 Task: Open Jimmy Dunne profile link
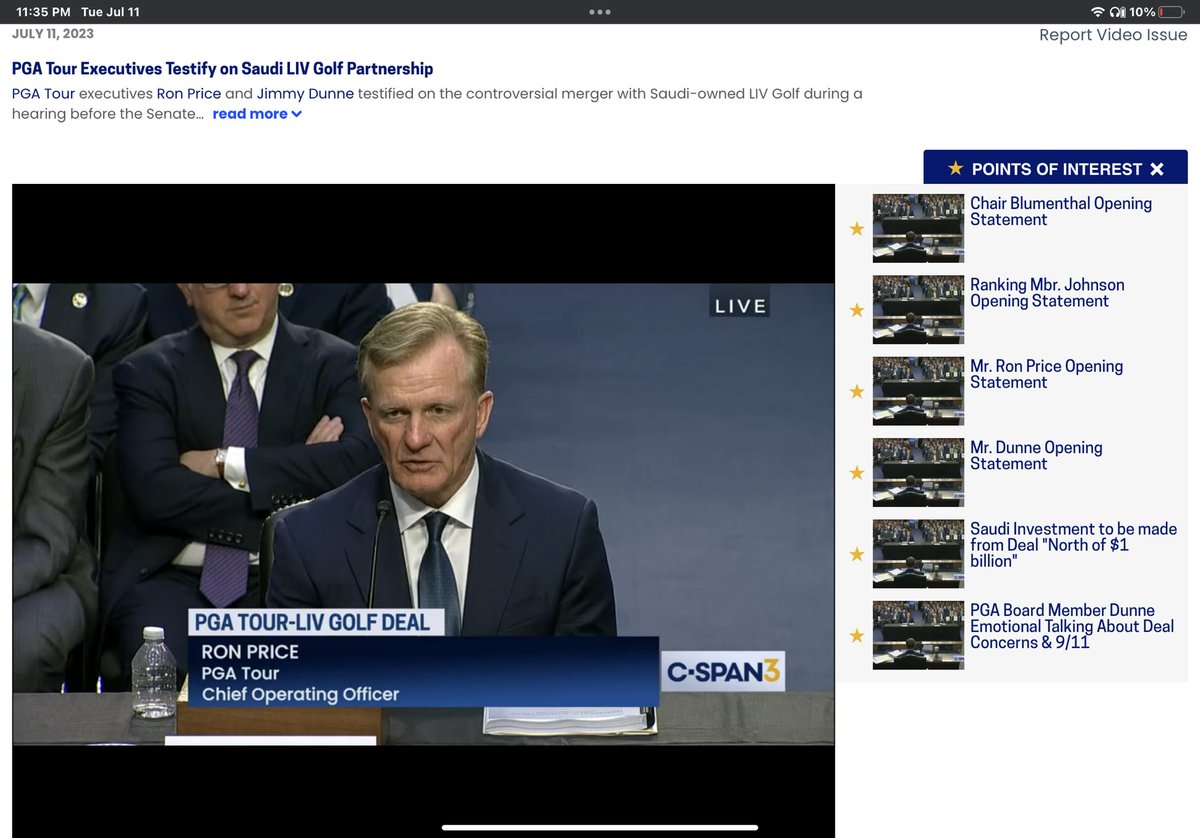coord(305,94)
